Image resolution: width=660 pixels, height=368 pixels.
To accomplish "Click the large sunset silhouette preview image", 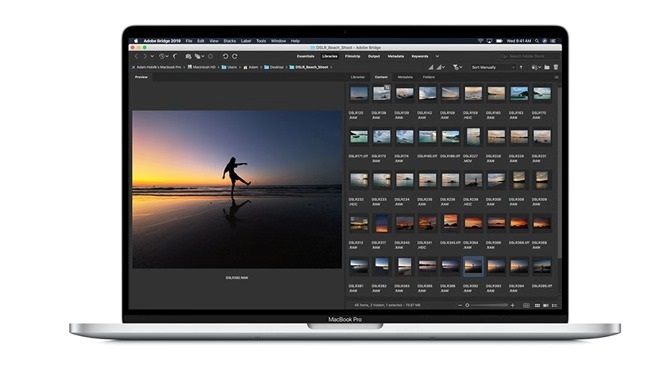I will point(237,189).
